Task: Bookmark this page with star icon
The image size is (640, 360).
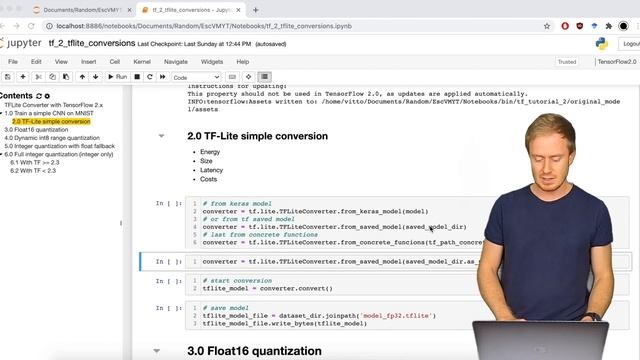Action: pos(547,26)
